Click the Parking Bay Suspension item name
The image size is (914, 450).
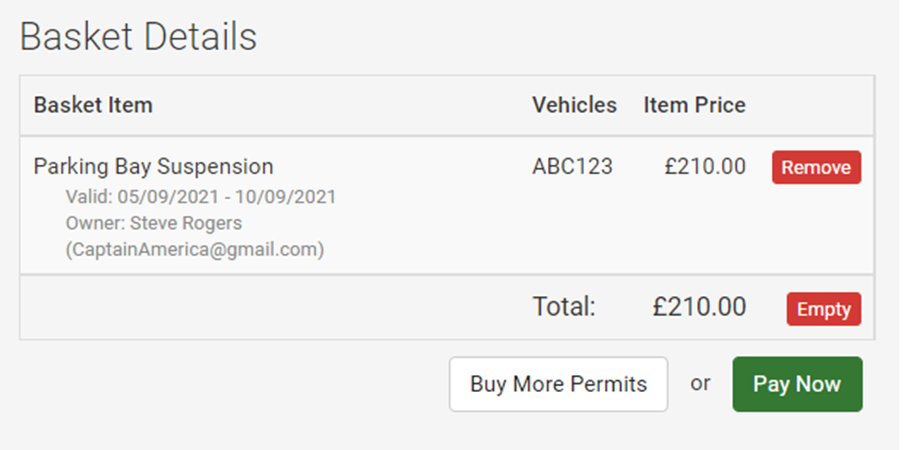(153, 167)
